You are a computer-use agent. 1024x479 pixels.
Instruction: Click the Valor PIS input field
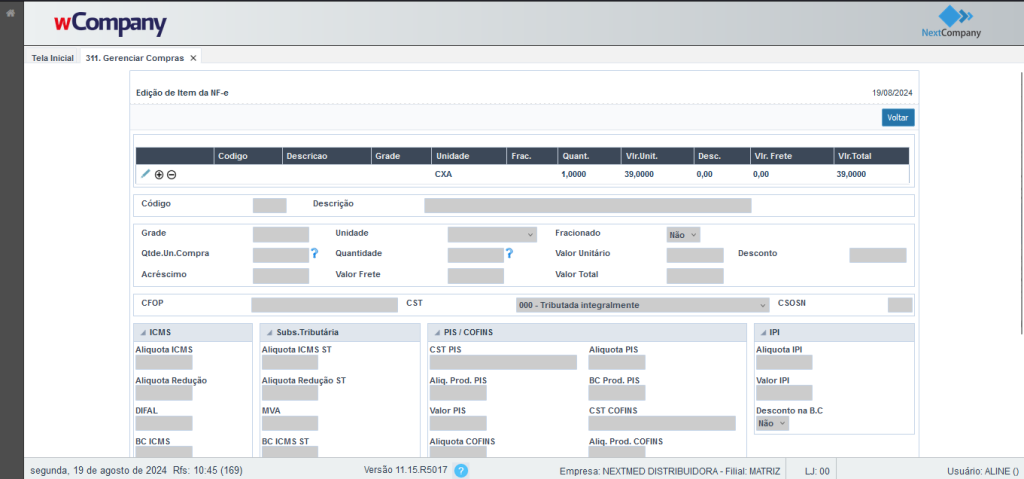click(458, 423)
